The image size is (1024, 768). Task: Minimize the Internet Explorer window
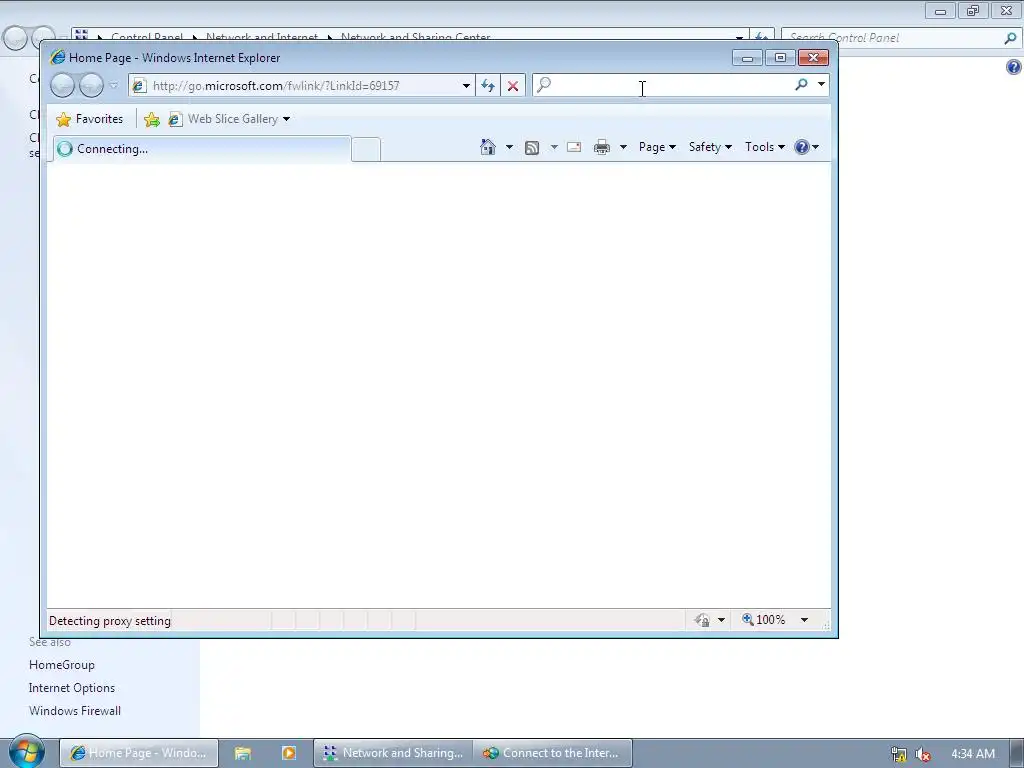pos(748,58)
